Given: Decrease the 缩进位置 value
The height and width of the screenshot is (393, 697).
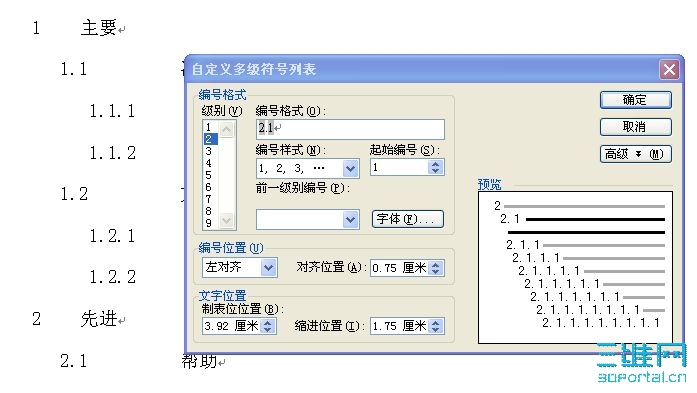Looking at the screenshot, I should (x=436, y=330).
